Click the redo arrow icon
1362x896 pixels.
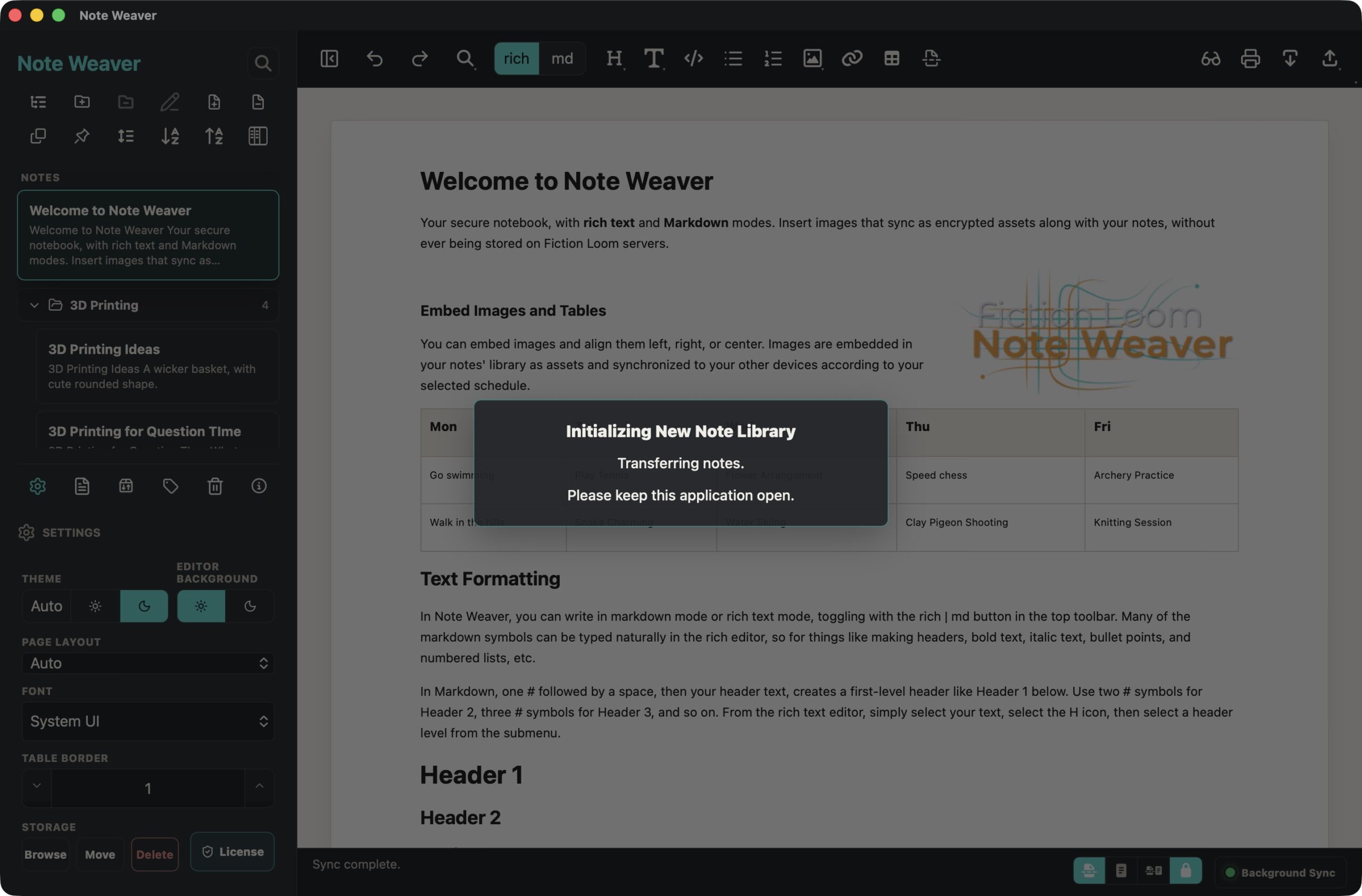point(419,59)
